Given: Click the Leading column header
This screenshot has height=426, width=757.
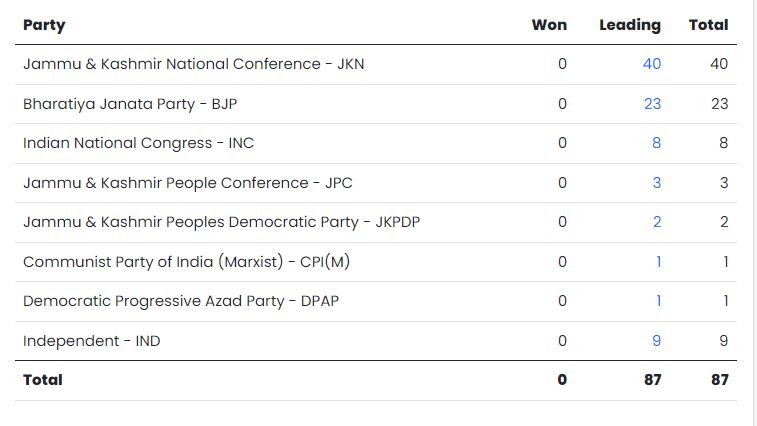Looking at the screenshot, I should point(630,25).
